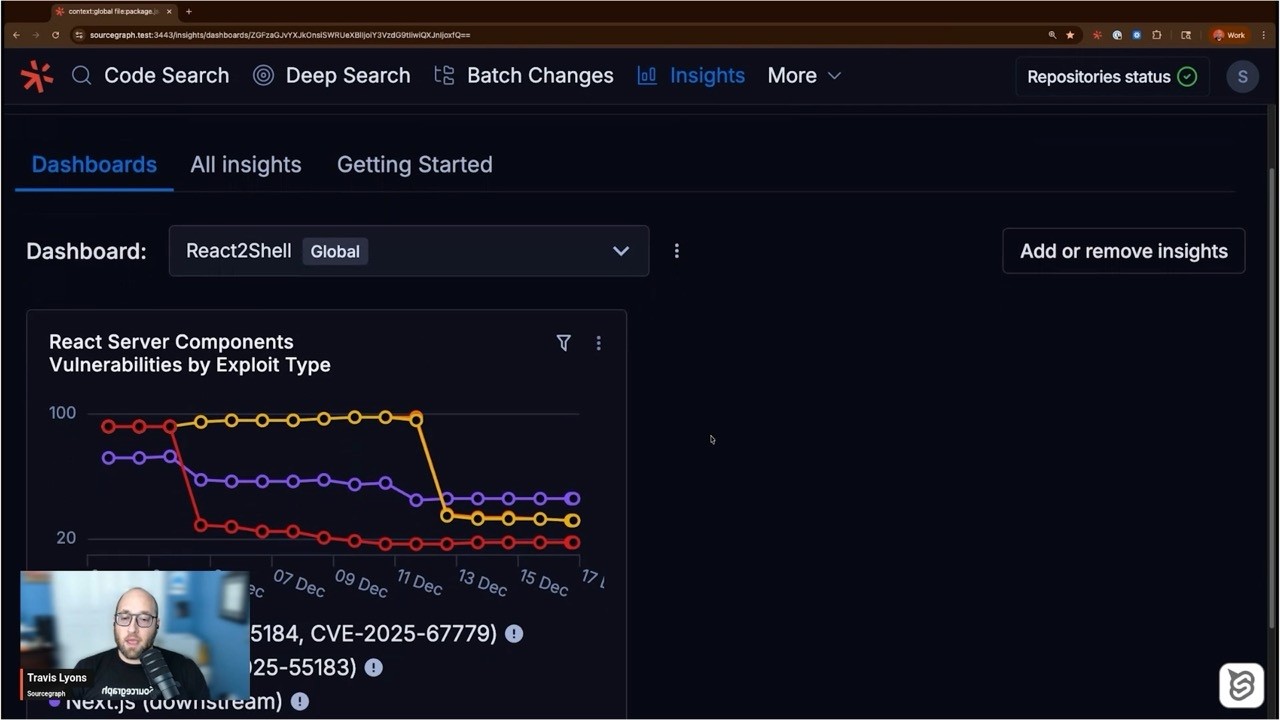Image resolution: width=1280 pixels, height=720 pixels.
Task: Open the tab search icon in browser toolbar
Action: click(x=1186, y=35)
